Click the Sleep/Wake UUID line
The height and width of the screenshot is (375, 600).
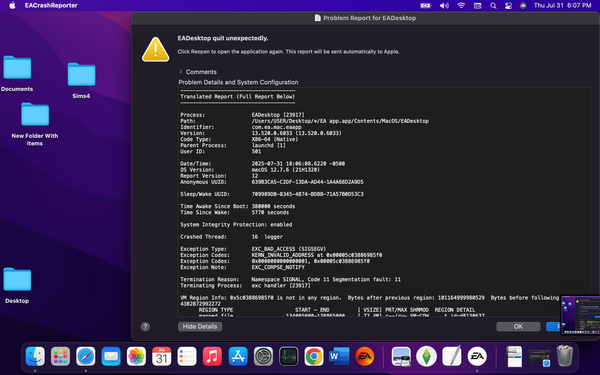(272, 194)
